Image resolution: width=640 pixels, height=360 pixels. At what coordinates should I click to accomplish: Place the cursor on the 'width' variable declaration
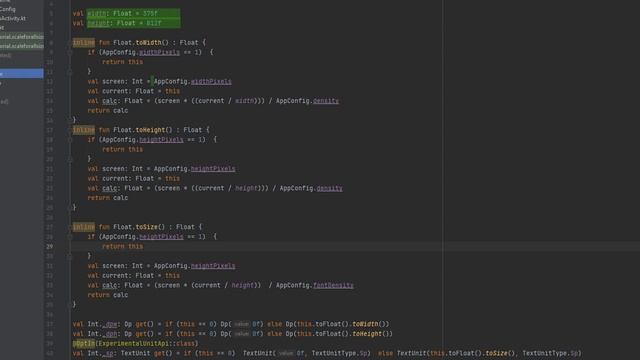(x=97, y=13)
